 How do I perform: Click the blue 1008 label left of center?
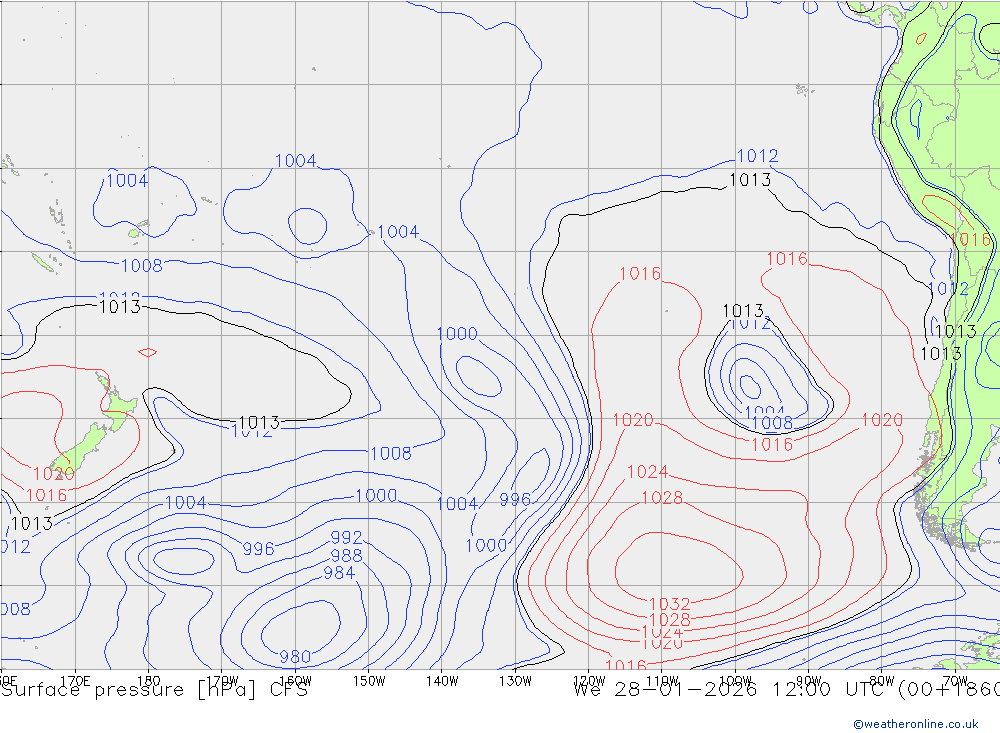coord(142,265)
